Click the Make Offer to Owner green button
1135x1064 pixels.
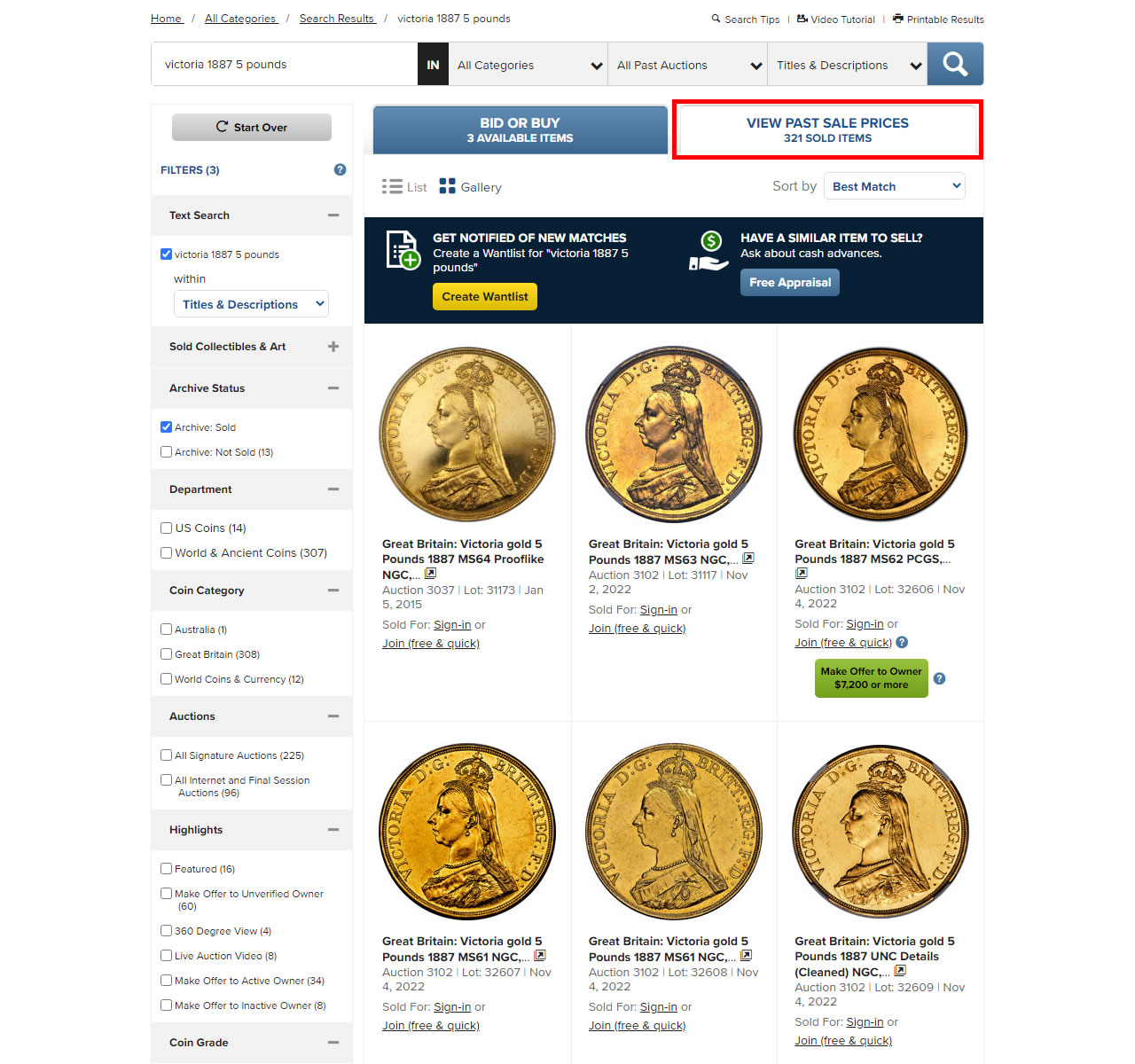872,678
